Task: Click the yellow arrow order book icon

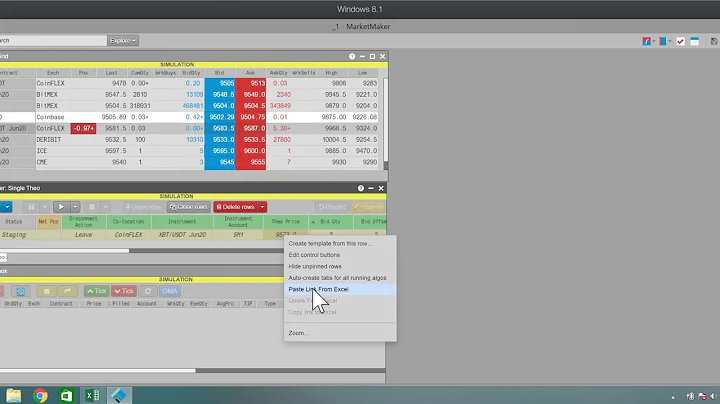Action: (x=67, y=291)
